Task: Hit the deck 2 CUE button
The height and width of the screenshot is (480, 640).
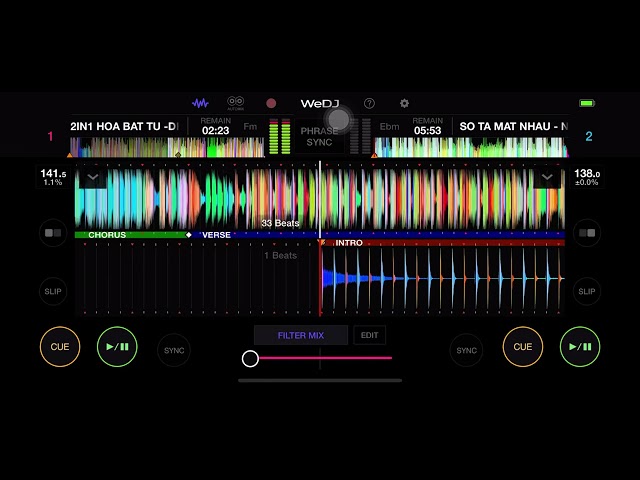Action: [523, 347]
